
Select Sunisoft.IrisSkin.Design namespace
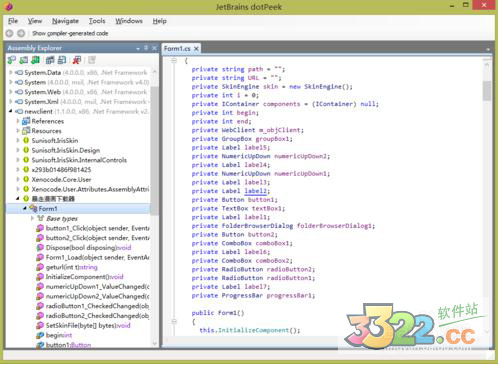coord(66,150)
